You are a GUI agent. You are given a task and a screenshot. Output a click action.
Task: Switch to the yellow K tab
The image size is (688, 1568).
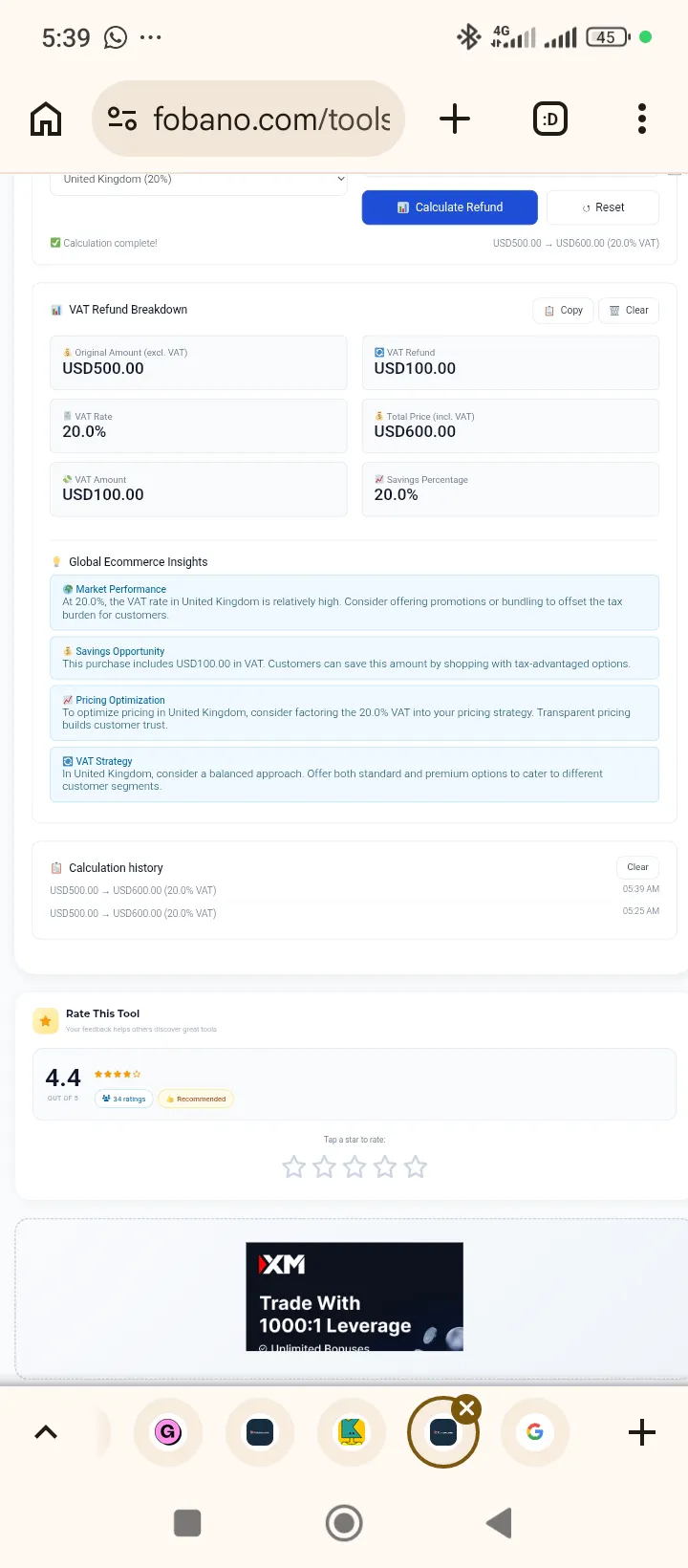[x=352, y=1431]
